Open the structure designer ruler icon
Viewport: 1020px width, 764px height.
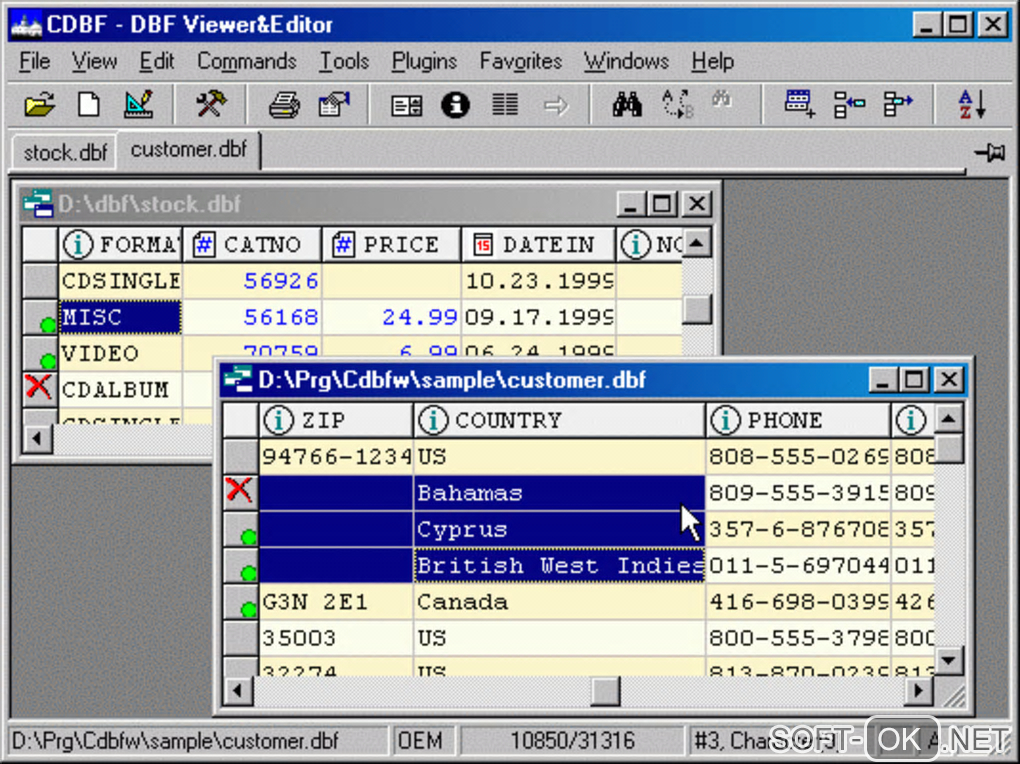click(x=139, y=104)
